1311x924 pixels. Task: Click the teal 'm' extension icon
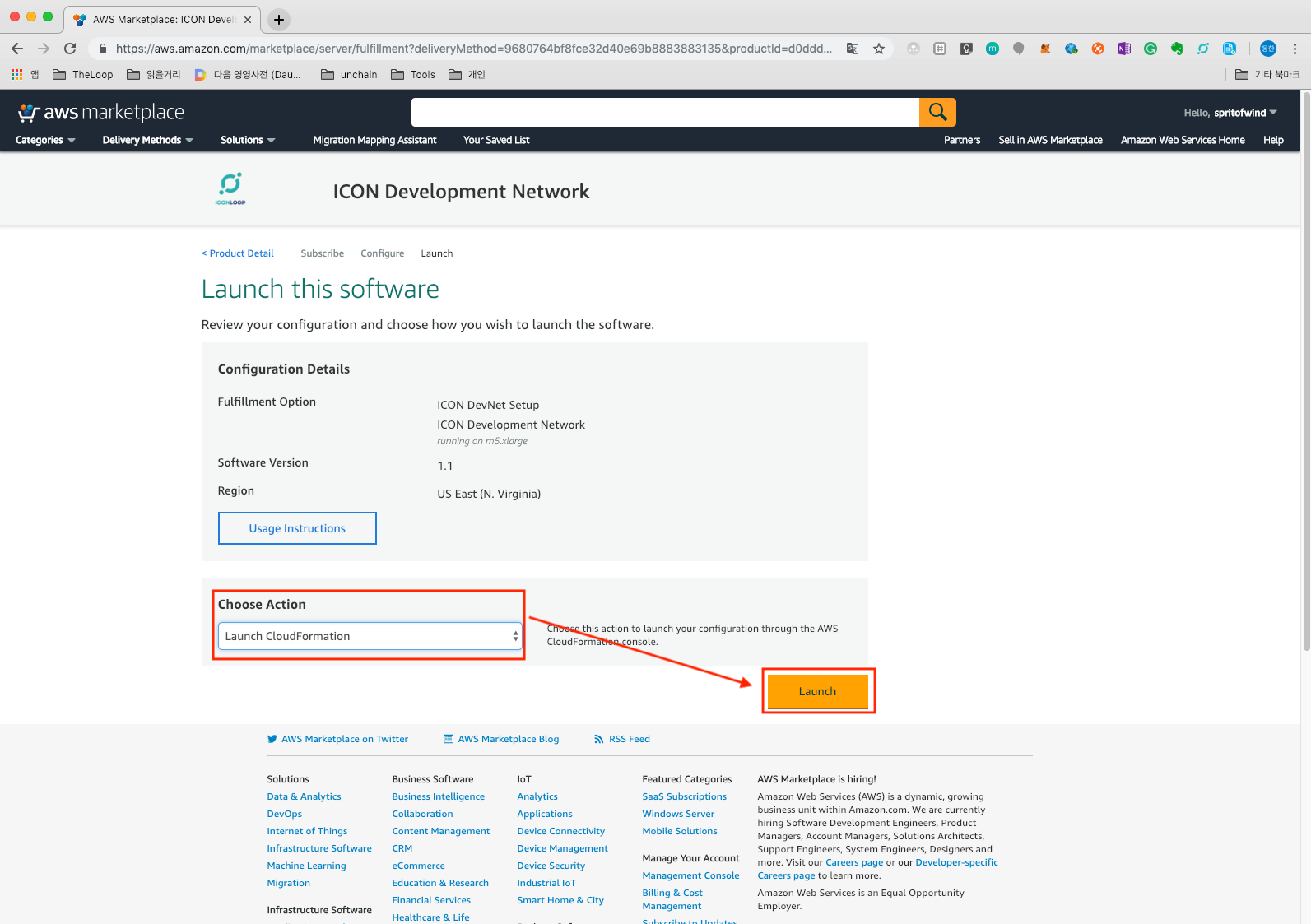pyautogui.click(x=993, y=49)
